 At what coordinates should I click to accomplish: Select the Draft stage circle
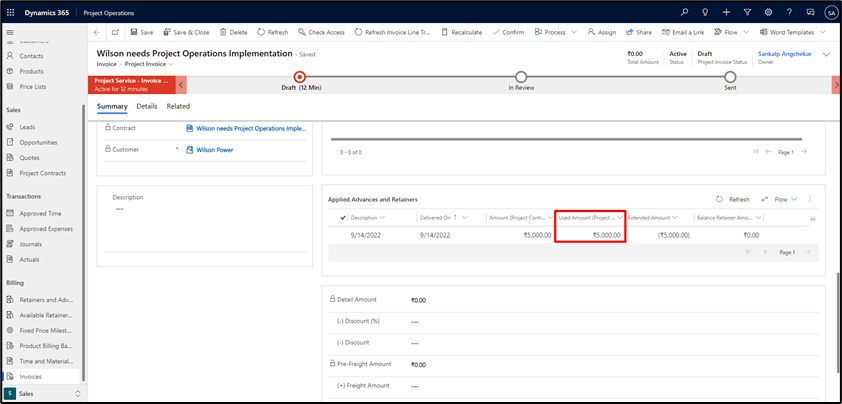pyautogui.click(x=298, y=77)
